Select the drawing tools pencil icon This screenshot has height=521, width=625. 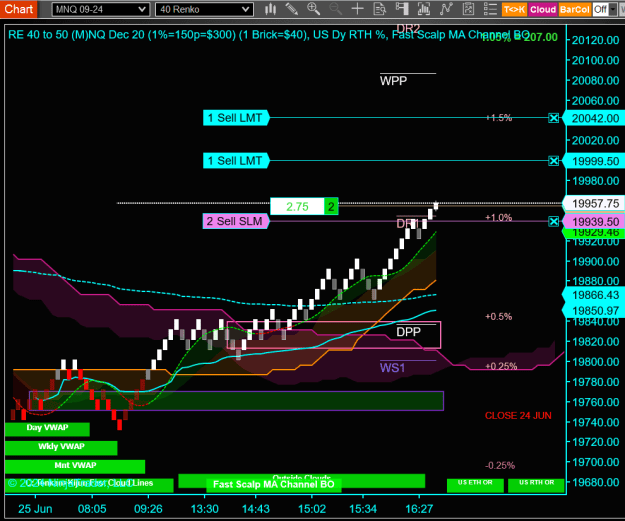[292, 9]
